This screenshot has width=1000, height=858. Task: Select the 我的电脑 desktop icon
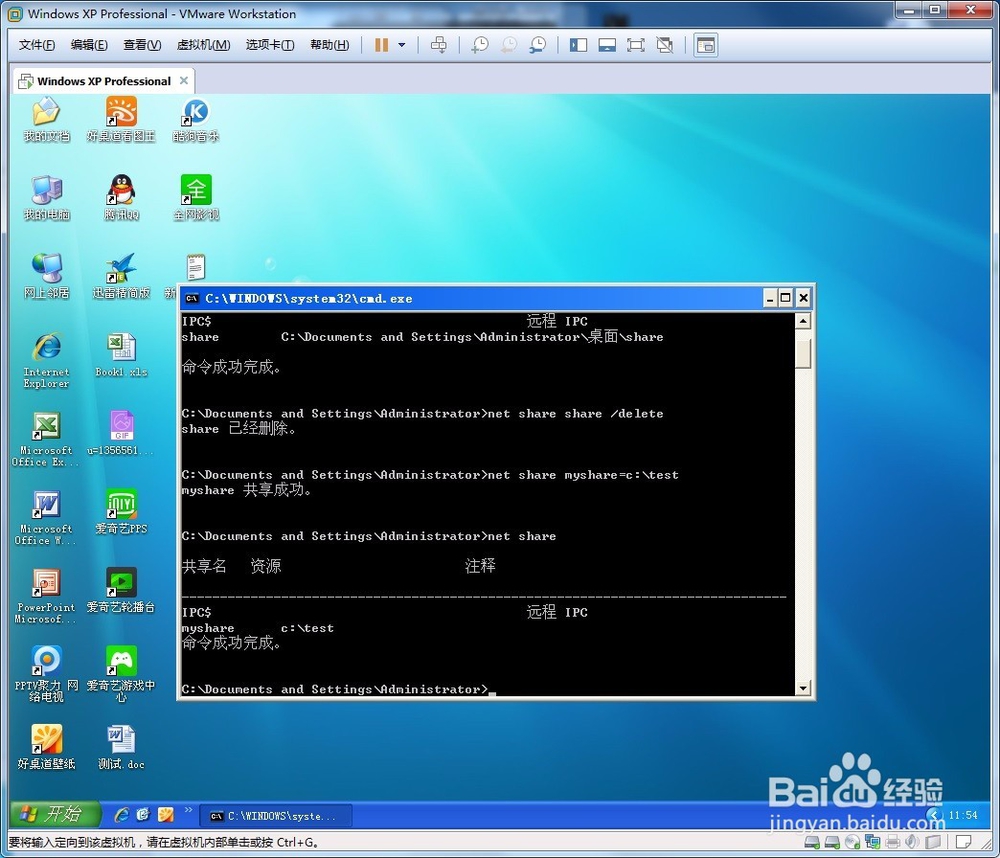[x=46, y=198]
